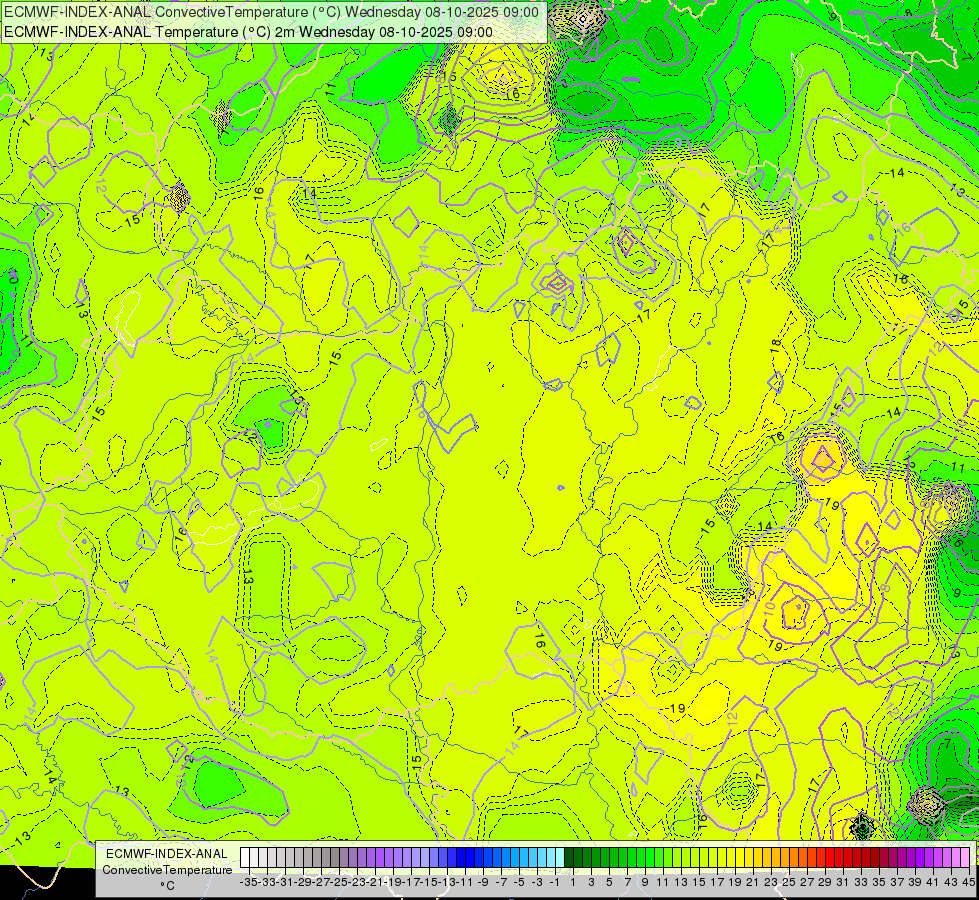This screenshot has width=979, height=900.
Task: Click the -23 tick label on the color scale
Action: pyautogui.click(x=357, y=883)
